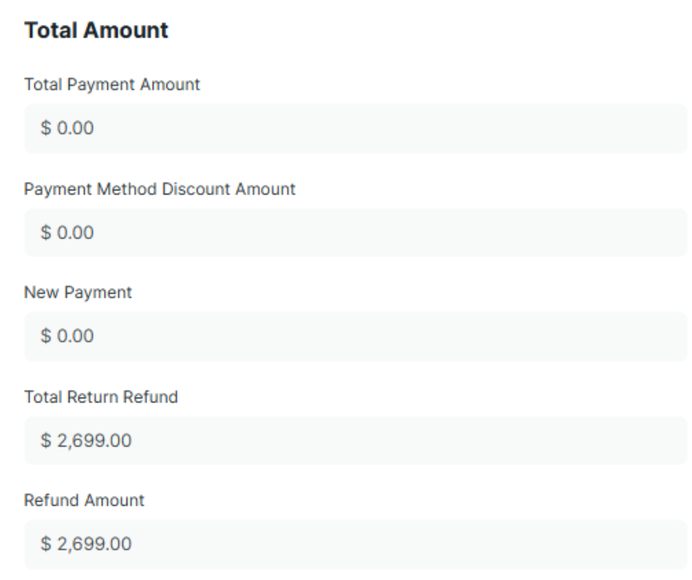Click the Total Payment Amount field

[x=355, y=129]
